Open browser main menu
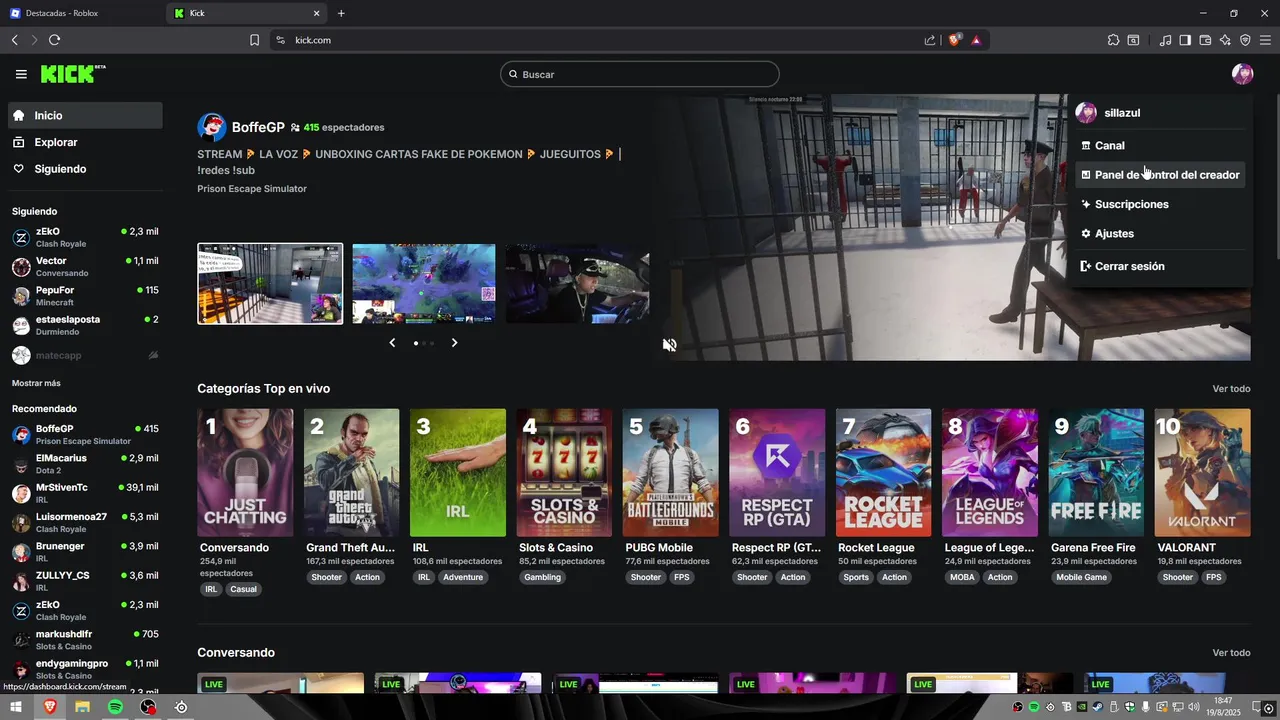Image resolution: width=1280 pixels, height=720 pixels. point(1265,40)
